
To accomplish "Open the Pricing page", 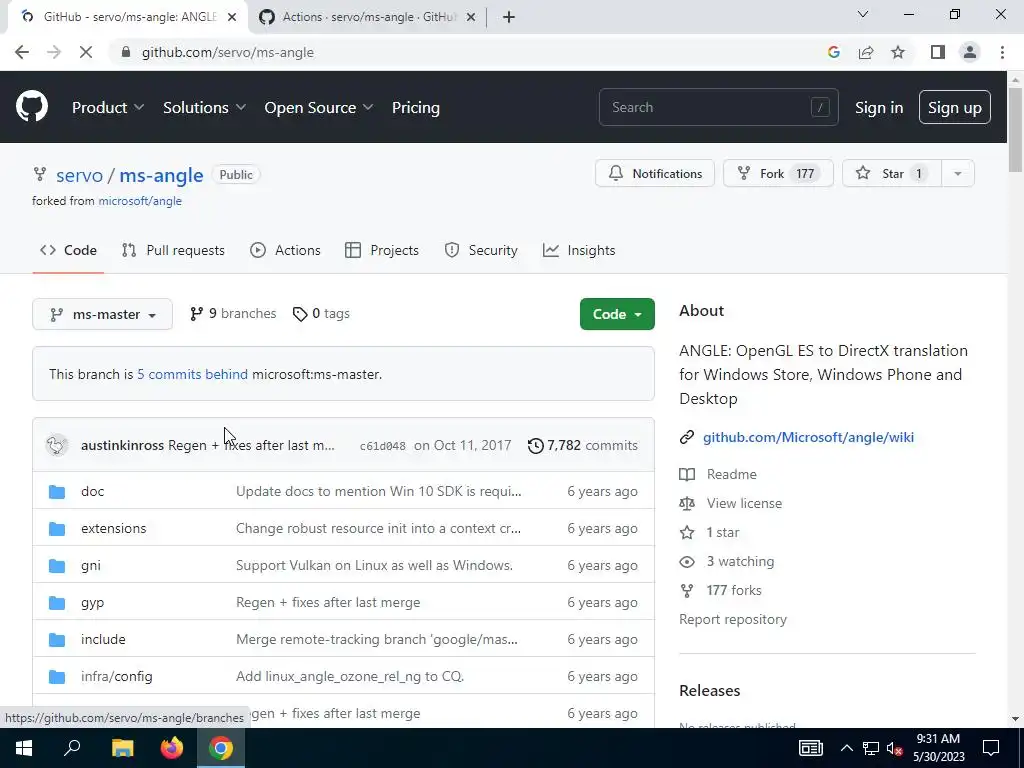I will (415, 107).
